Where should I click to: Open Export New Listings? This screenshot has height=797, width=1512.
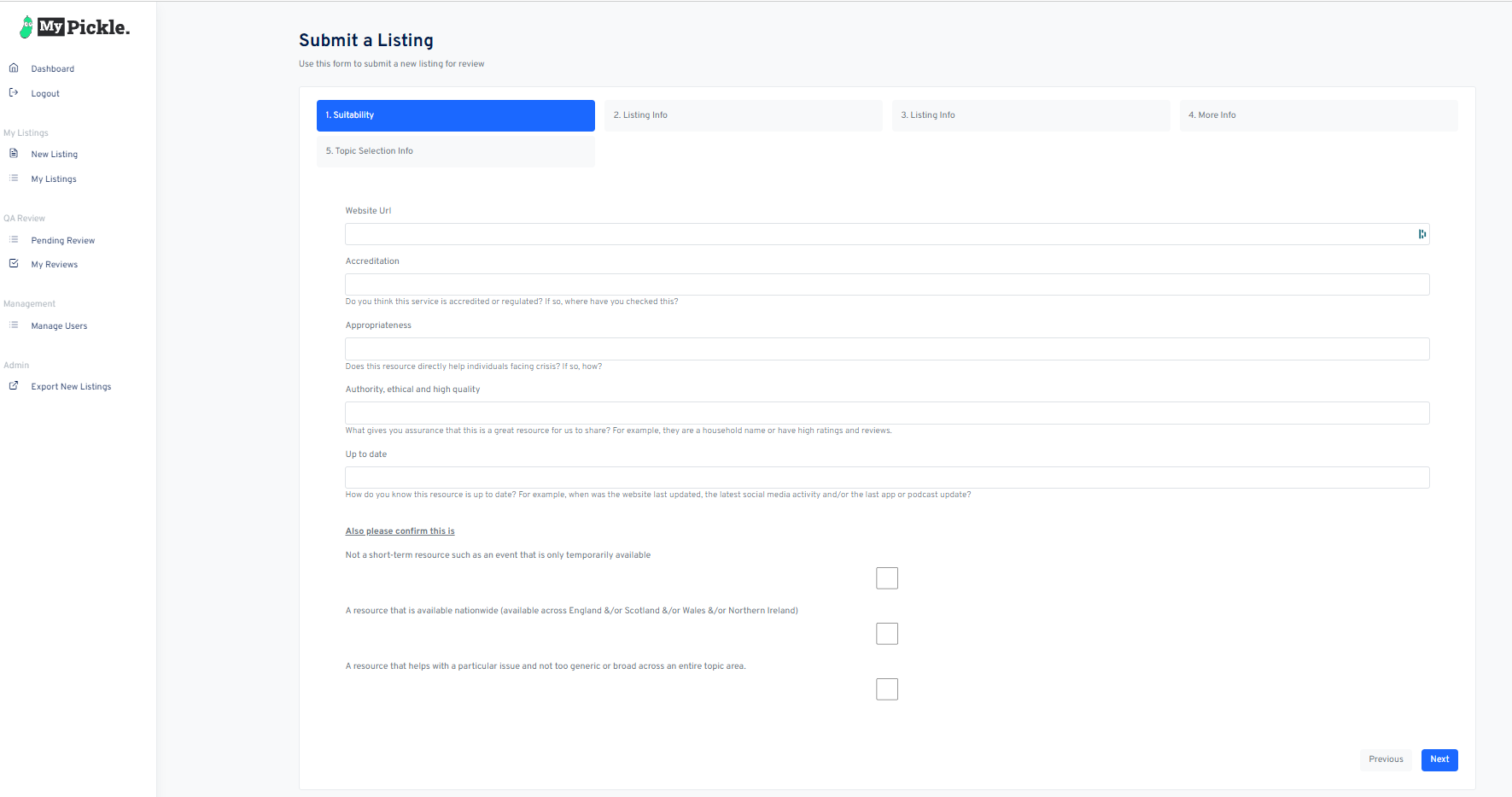click(x=71, y=387)
